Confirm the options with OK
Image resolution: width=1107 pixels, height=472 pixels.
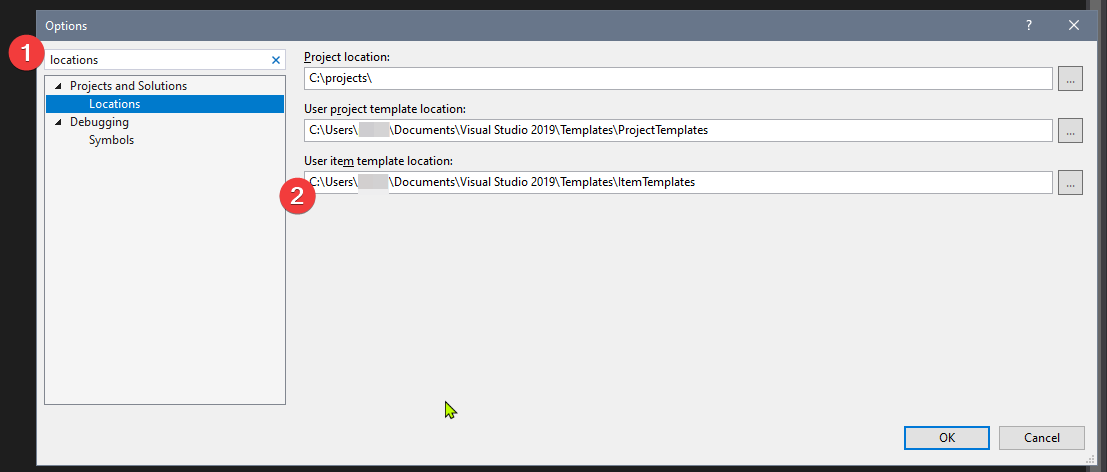947,437
